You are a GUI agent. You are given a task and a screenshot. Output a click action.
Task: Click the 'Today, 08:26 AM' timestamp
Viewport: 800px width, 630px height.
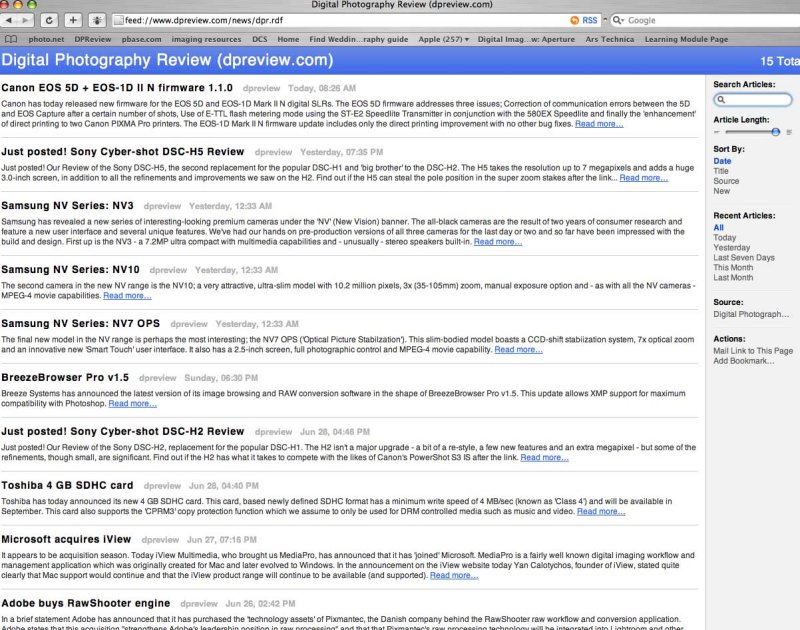click(322, 88)
